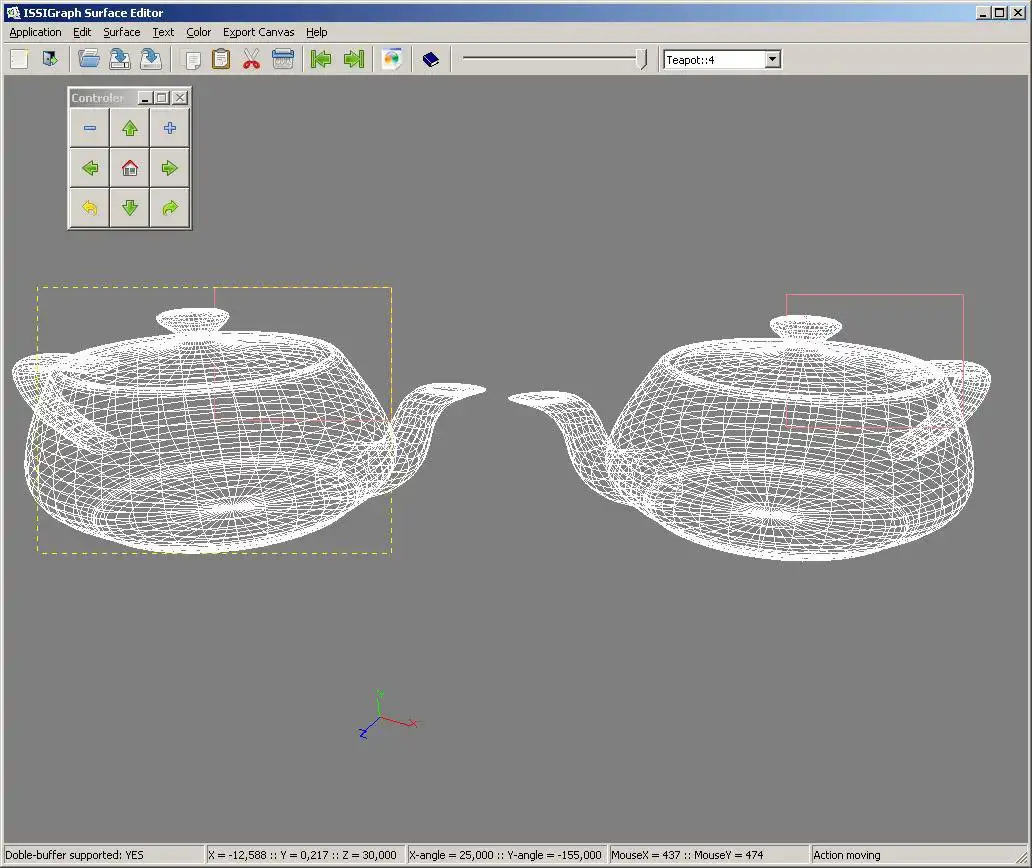This screenshot has width=1032, height=868.
Task: Click the Cut scissors icon
Action: coord(251,59)
